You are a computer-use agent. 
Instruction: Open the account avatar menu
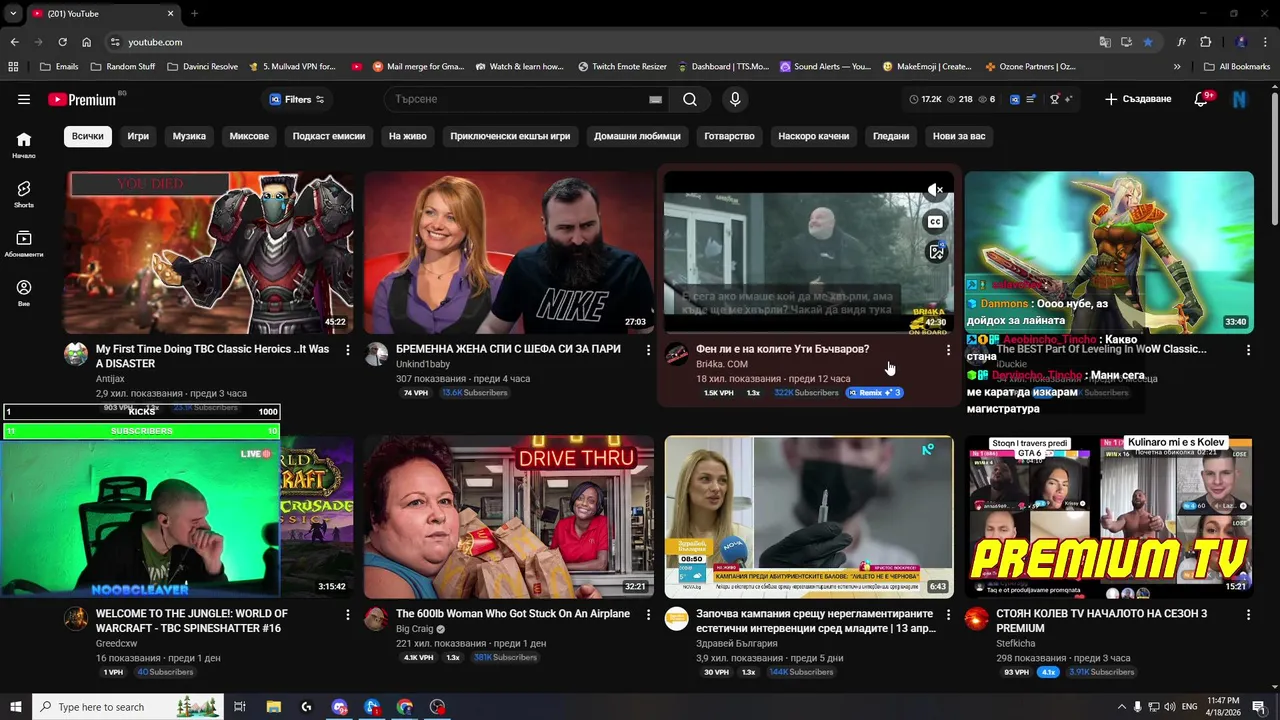click(x=1240, y=99)
